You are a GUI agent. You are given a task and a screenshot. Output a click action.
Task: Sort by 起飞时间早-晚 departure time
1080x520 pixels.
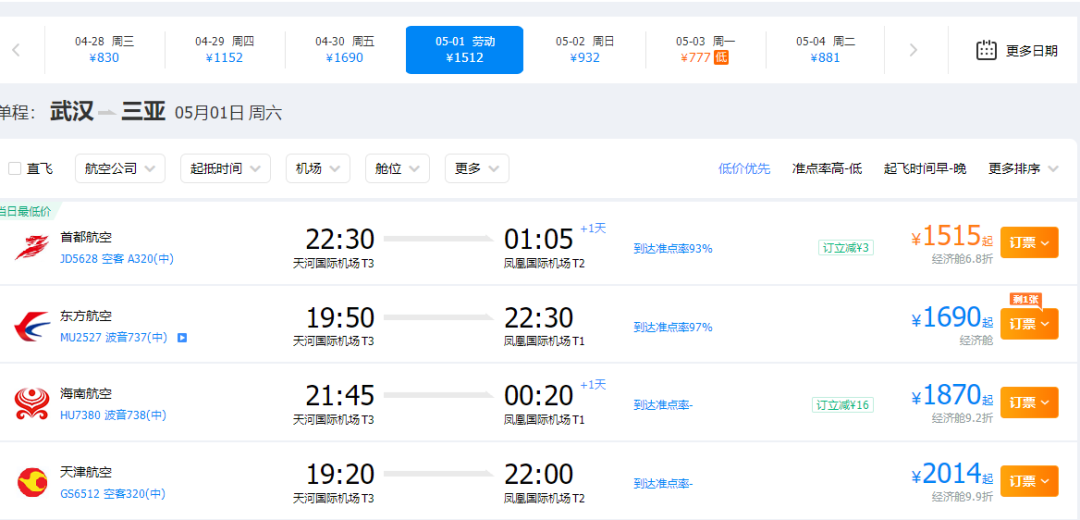coord(925,169)
